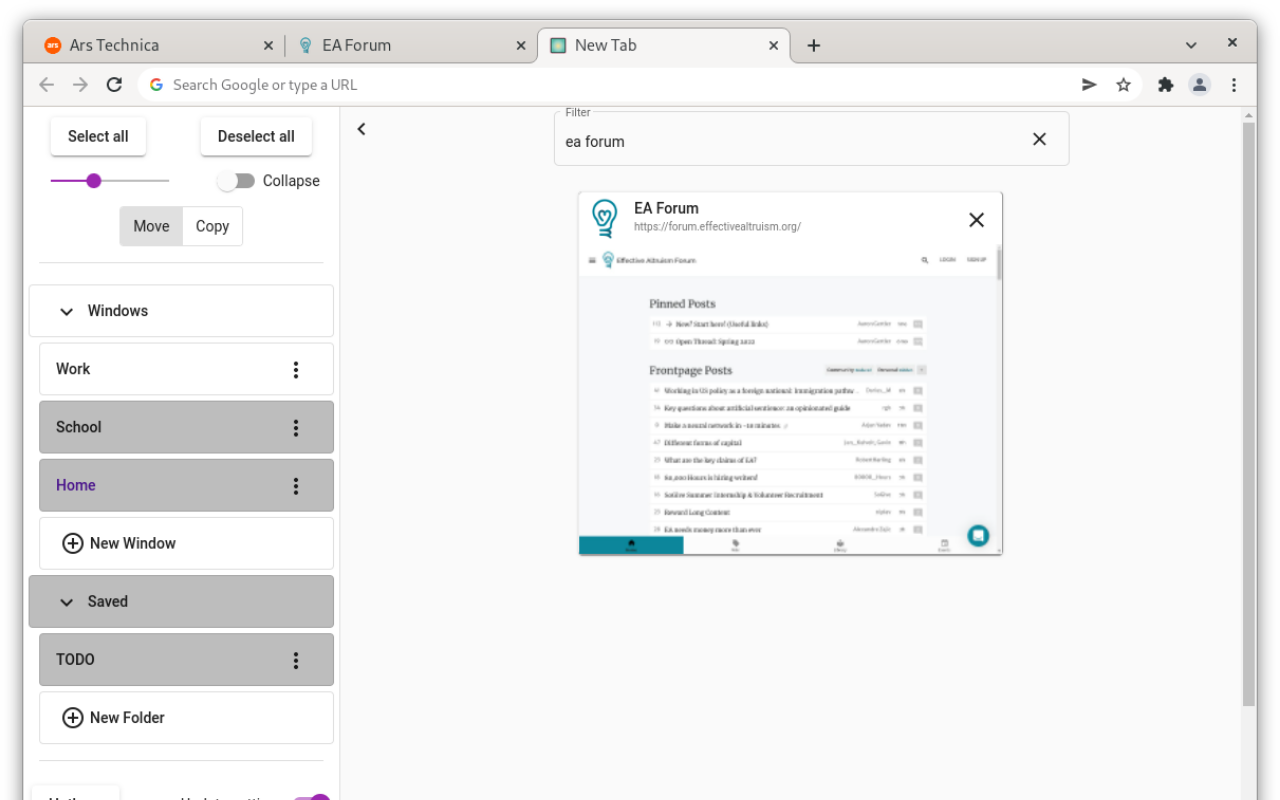
Task: Click the page vertical scrollbar
Action: pyautogui.click(x=1248, y=415)
